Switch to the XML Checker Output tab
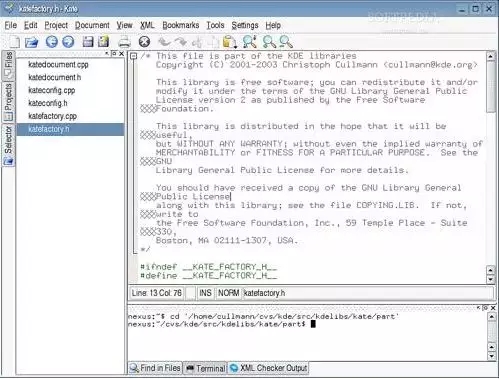Image resolution: width=499 pixels, height=379 pixels. point(268,368)
